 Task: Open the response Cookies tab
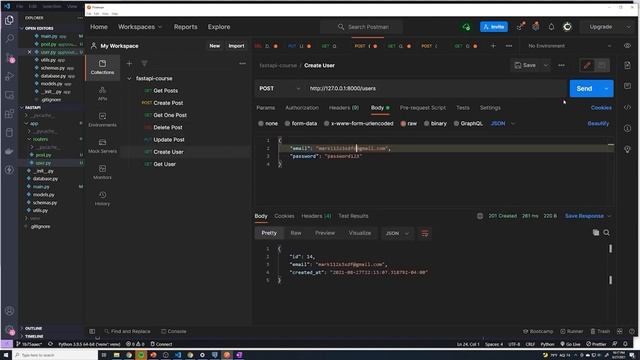[x=284, y=216]
